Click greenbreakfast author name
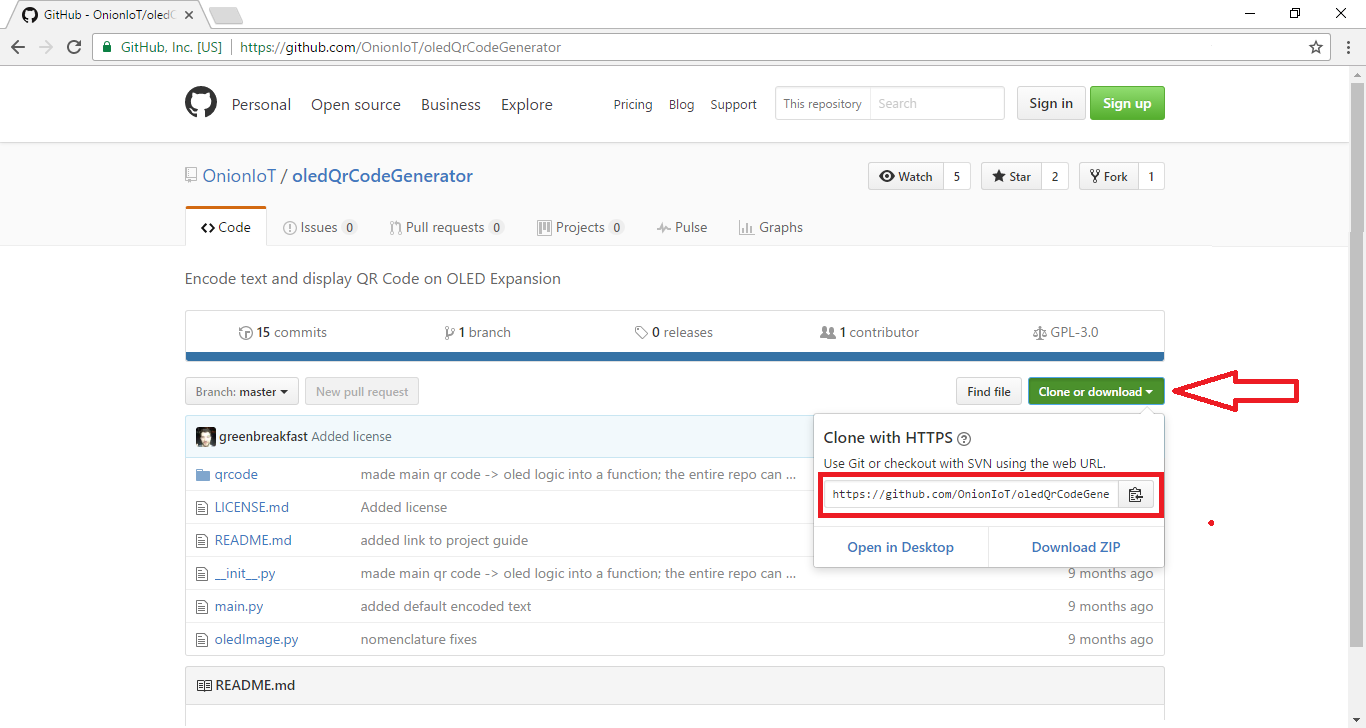The image size is (1366, 728). pyautogui.click(x=263, y=437)
